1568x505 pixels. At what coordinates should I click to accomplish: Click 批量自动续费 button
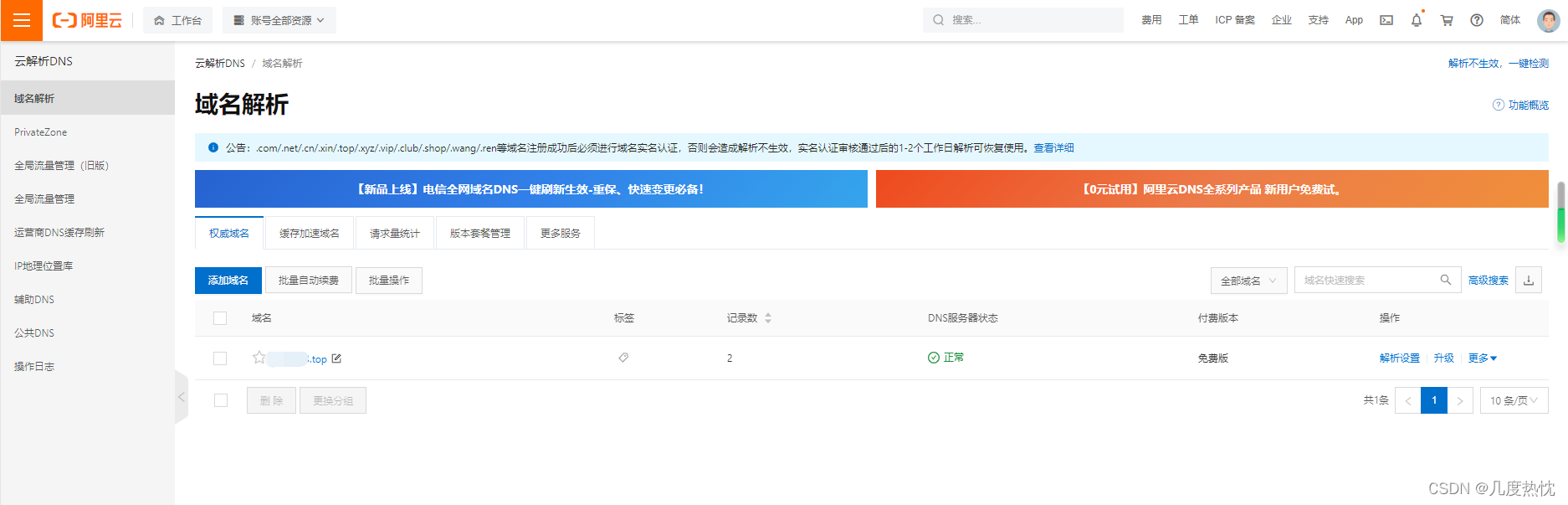coord(309,281)
